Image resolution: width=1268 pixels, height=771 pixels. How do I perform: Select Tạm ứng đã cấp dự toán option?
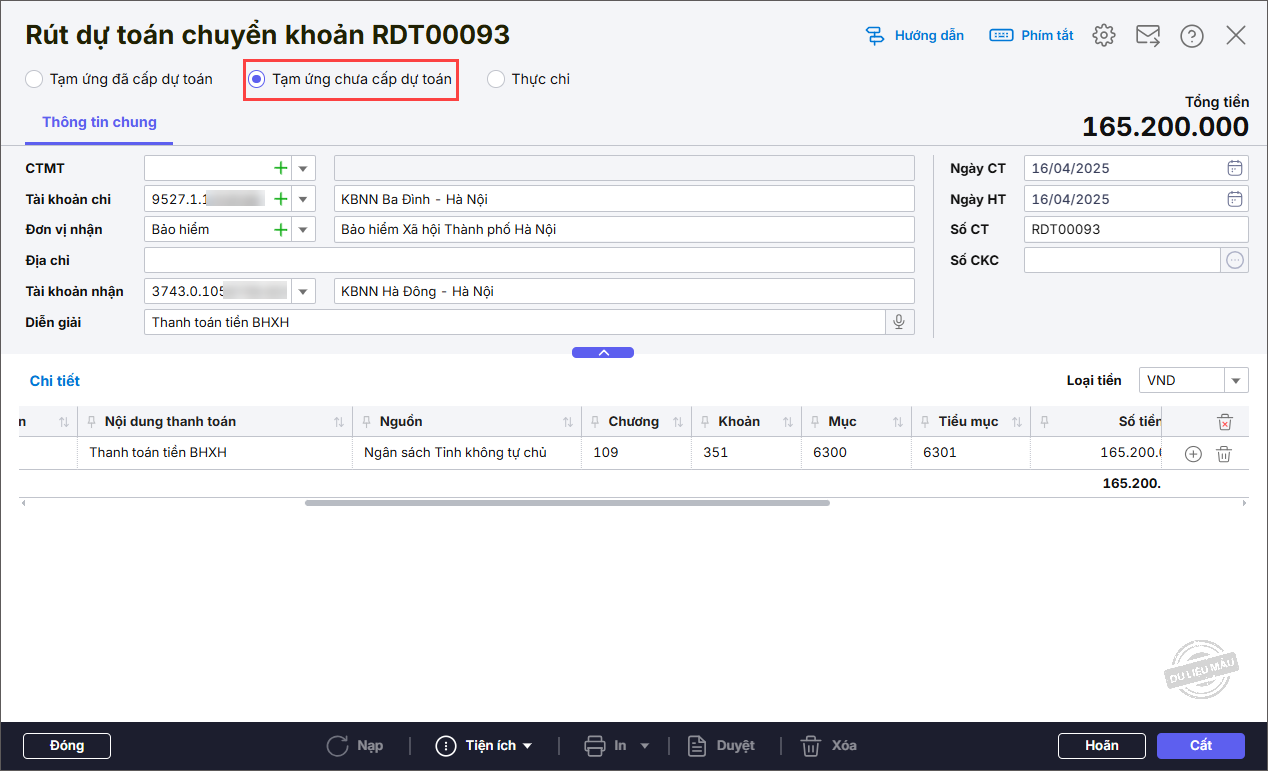coord(34,79)
